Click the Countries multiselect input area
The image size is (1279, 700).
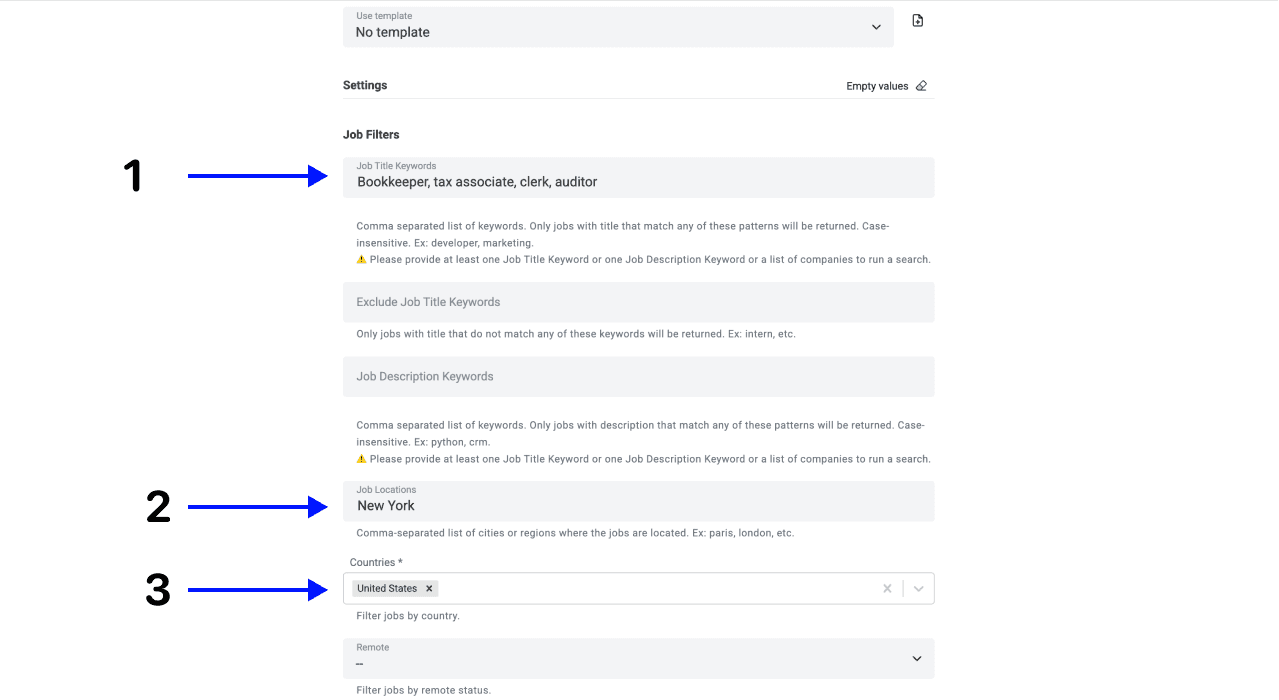point(650,588)
